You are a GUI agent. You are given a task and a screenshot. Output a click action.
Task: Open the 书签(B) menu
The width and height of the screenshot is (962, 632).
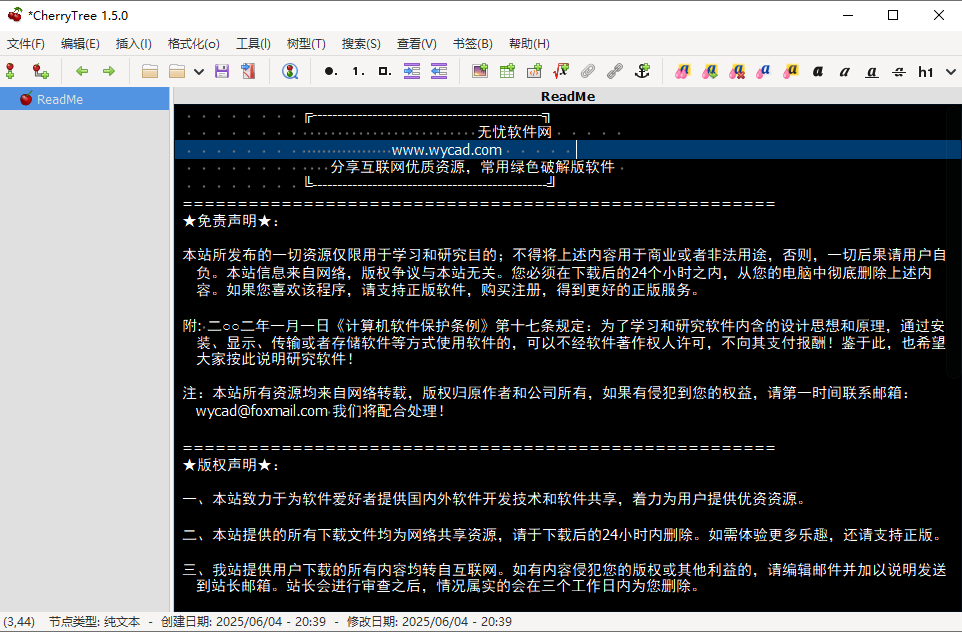[470, 43]
